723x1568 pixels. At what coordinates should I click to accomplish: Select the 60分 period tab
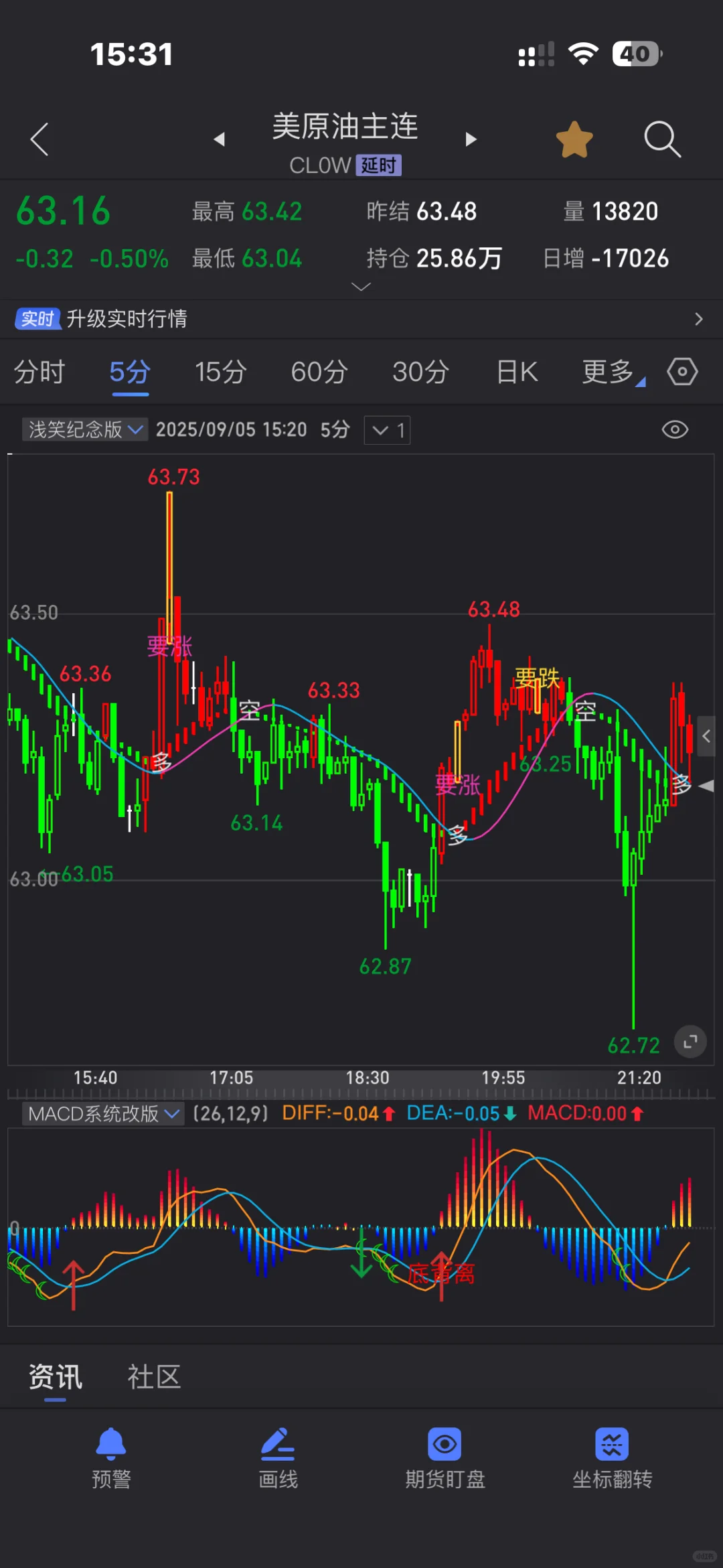[319, 372]
